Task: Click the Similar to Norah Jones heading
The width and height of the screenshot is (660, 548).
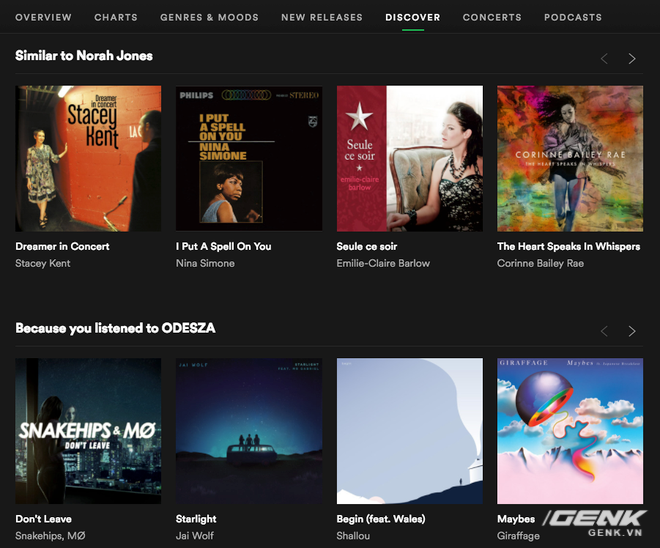Action: 84,56
